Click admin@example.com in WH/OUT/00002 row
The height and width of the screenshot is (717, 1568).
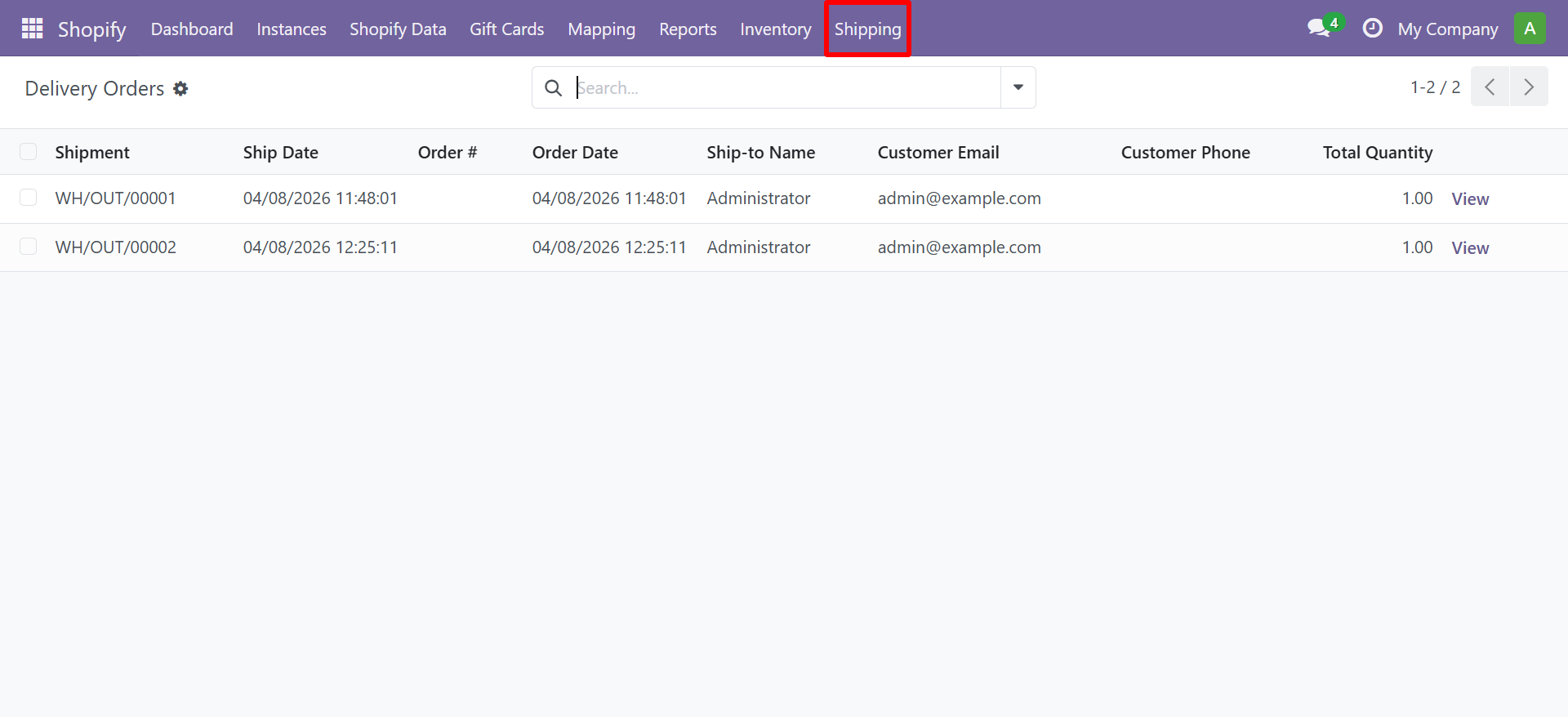[960, 247]
